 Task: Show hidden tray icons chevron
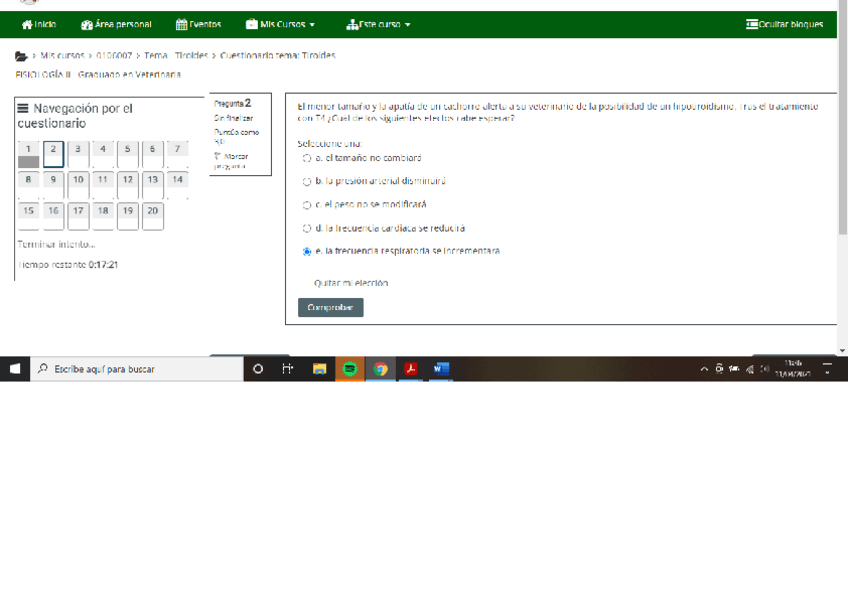(x=704, y=369)
